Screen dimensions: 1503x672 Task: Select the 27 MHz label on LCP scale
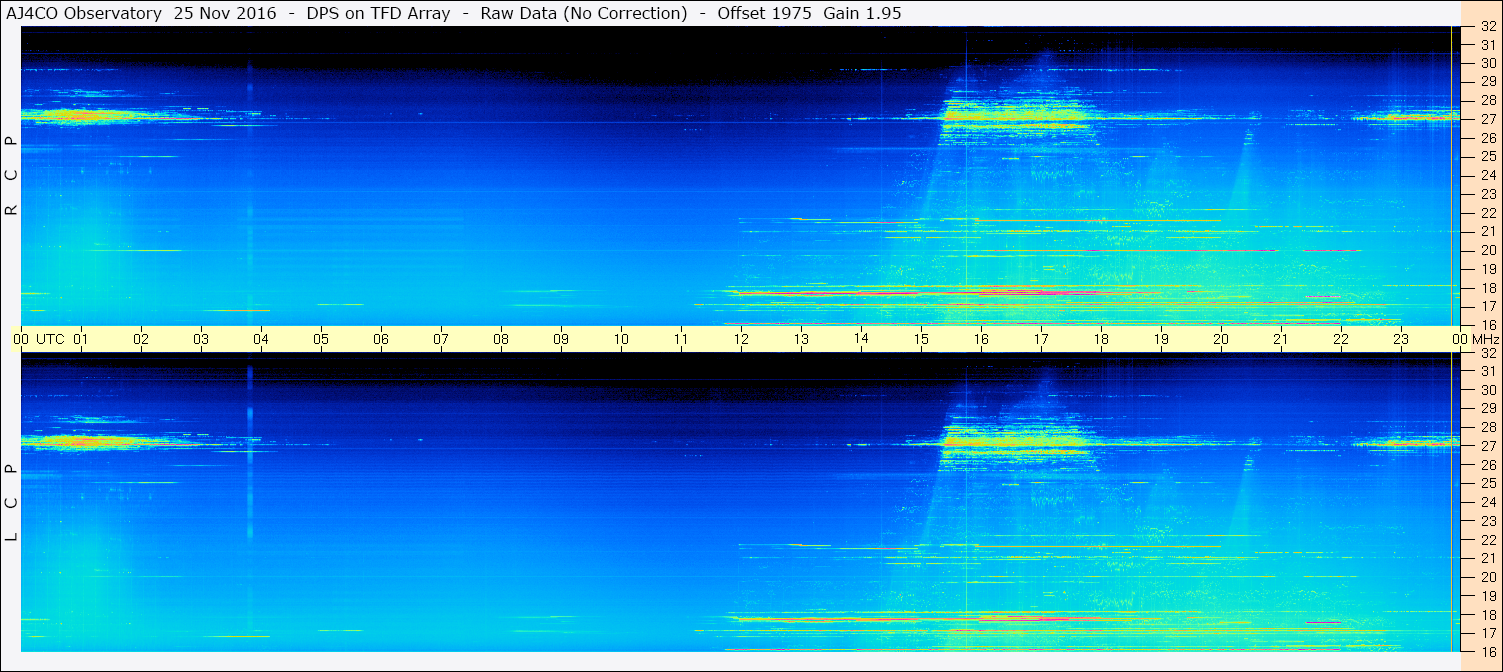[x=1487, y=446]
